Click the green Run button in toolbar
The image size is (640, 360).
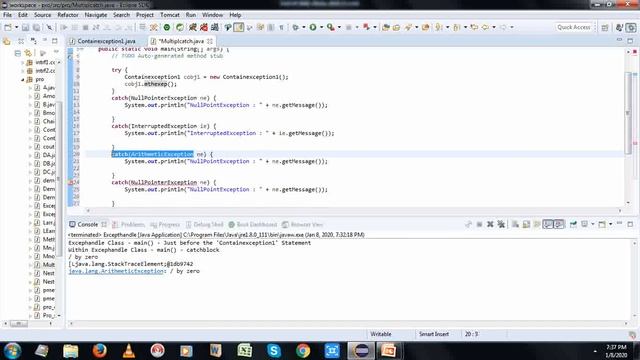point(313,27)
